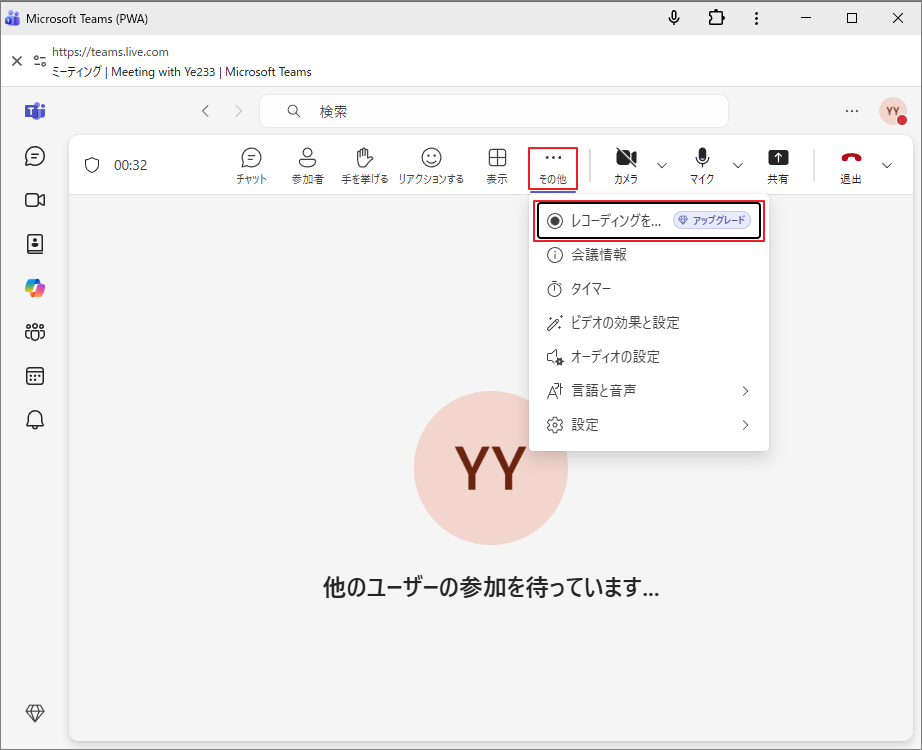Viewport: 922px width, 750px height.
Task: Go back with the left arrow
Action: click(x=205, y=111)
